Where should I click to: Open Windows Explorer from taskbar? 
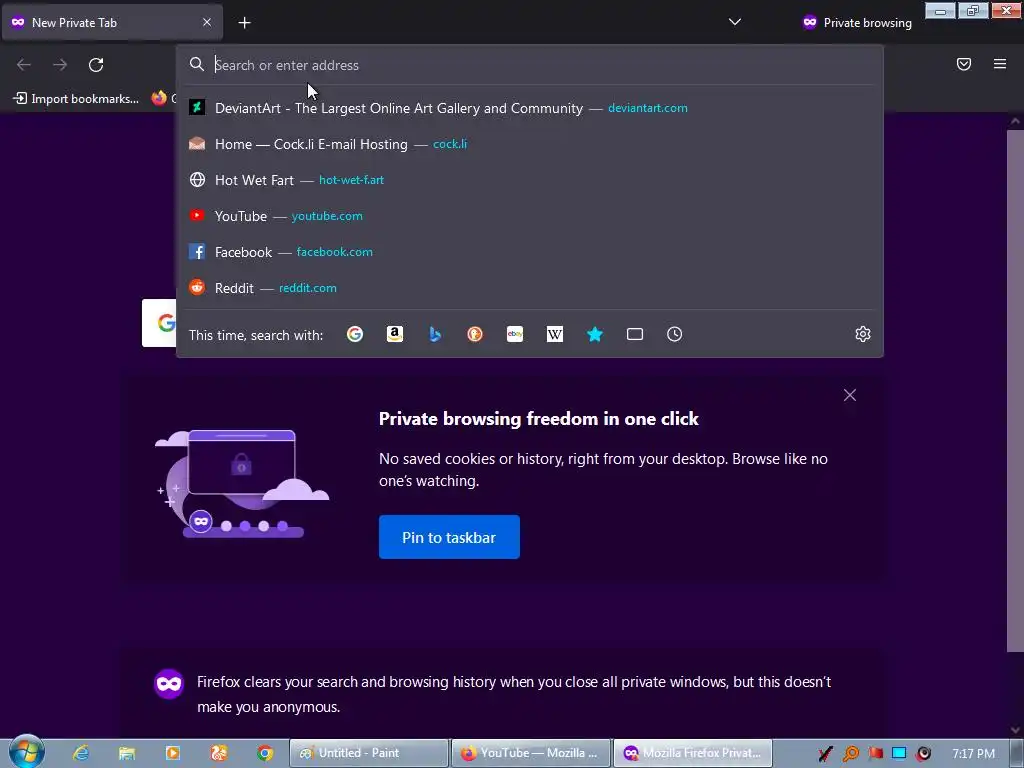coord(127,753)
